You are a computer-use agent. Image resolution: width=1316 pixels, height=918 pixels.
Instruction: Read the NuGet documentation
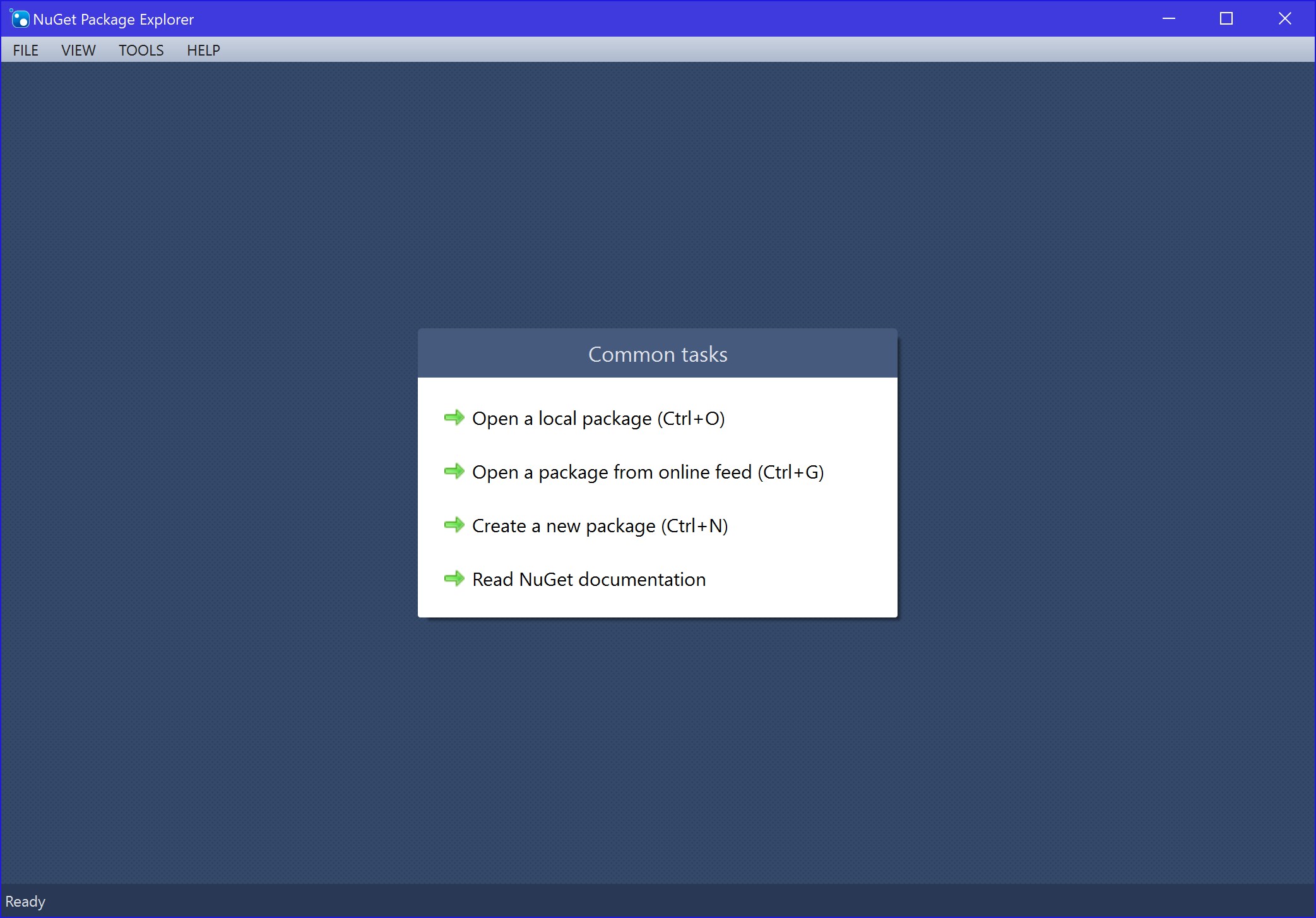tap(588, 579)
